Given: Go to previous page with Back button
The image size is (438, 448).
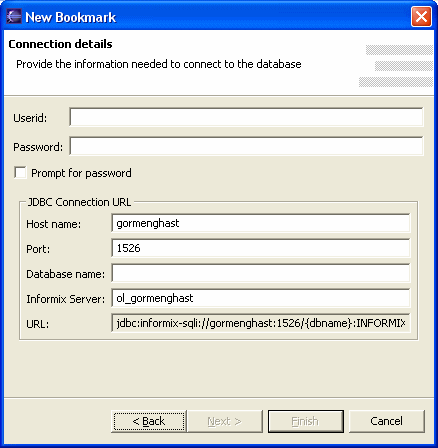Looking at the screenshot, I should point(149,421).
